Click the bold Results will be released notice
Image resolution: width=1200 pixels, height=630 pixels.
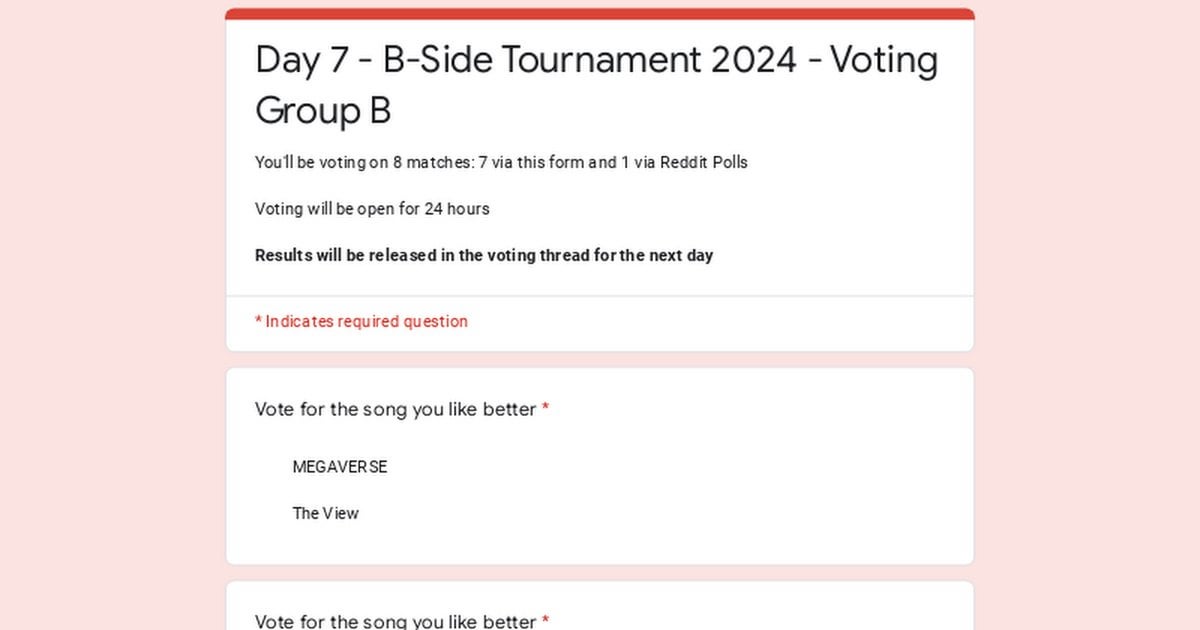(484, 255)
